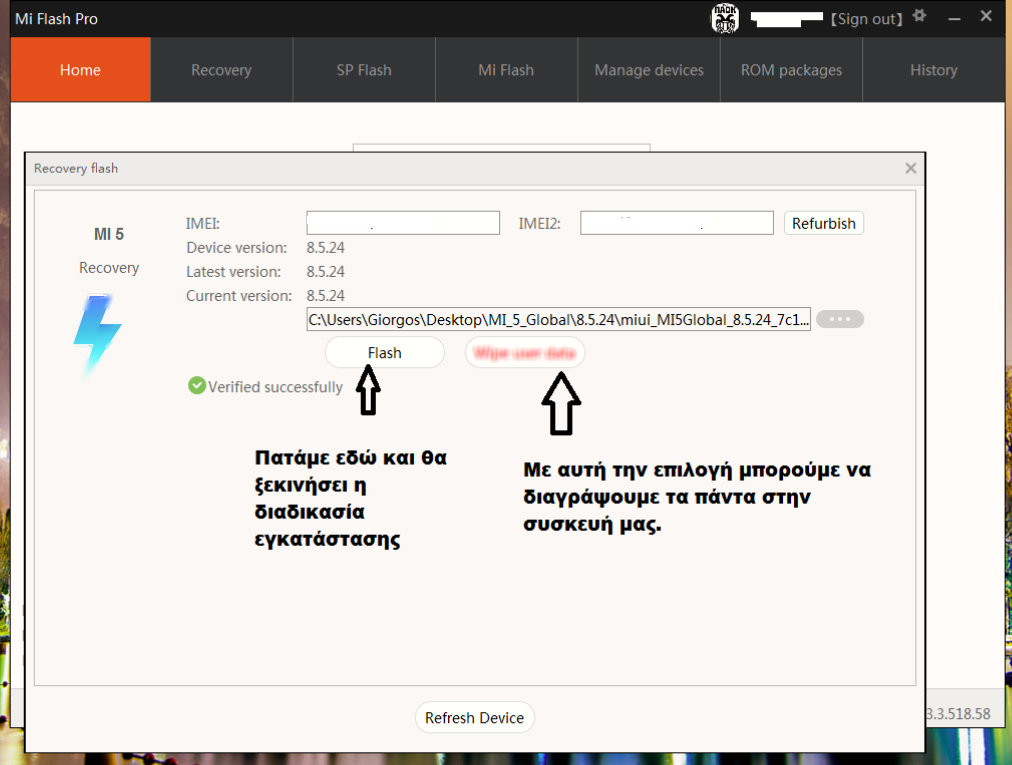The width and height of the screenshot is (1012, 765).
Task: Click the IMEI input field
Action: [403, 223]
